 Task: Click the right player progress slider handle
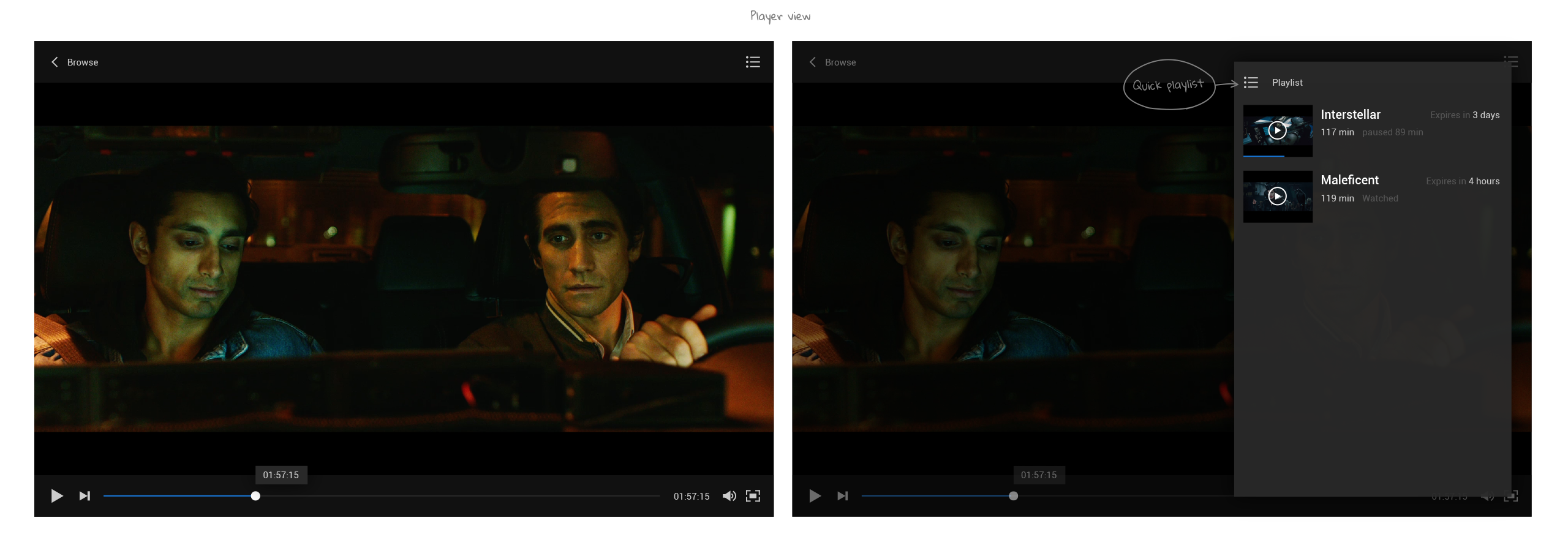(1013, 496)
